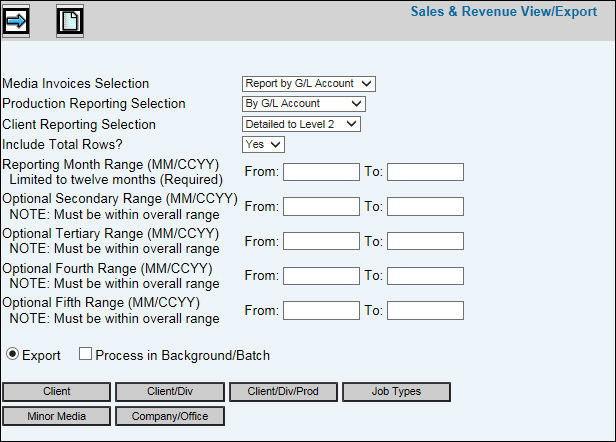
Task: Change Include Total Rows dropdown
Action: pos(264,144)
